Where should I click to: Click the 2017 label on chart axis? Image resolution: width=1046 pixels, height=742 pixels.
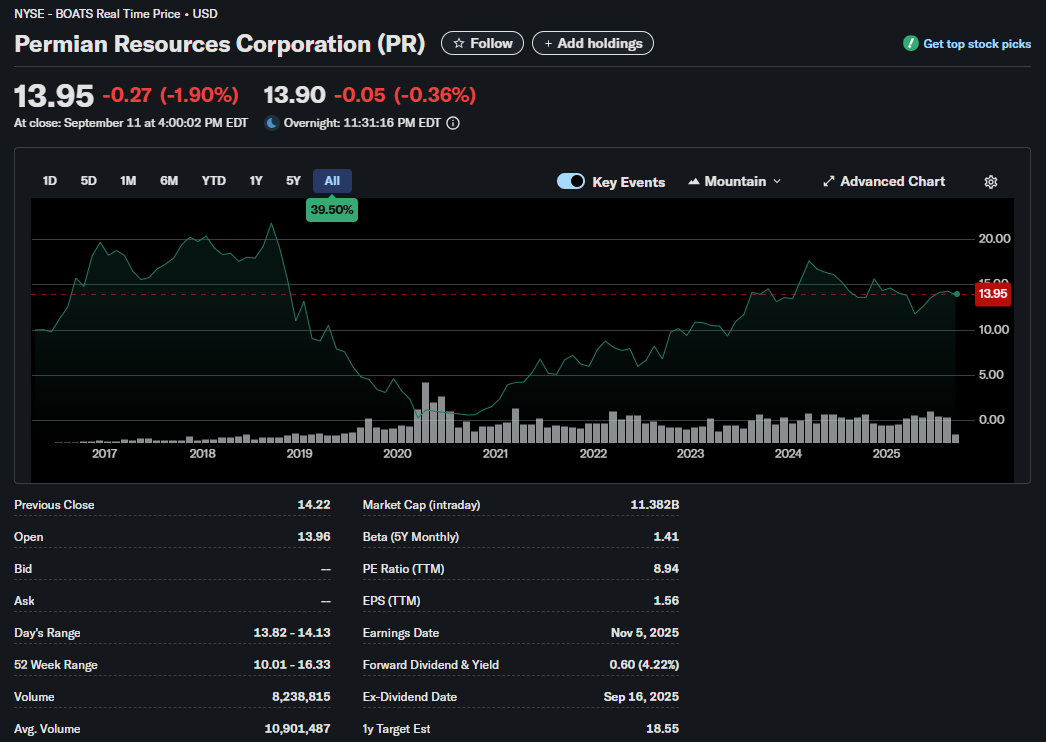point(104,454)
